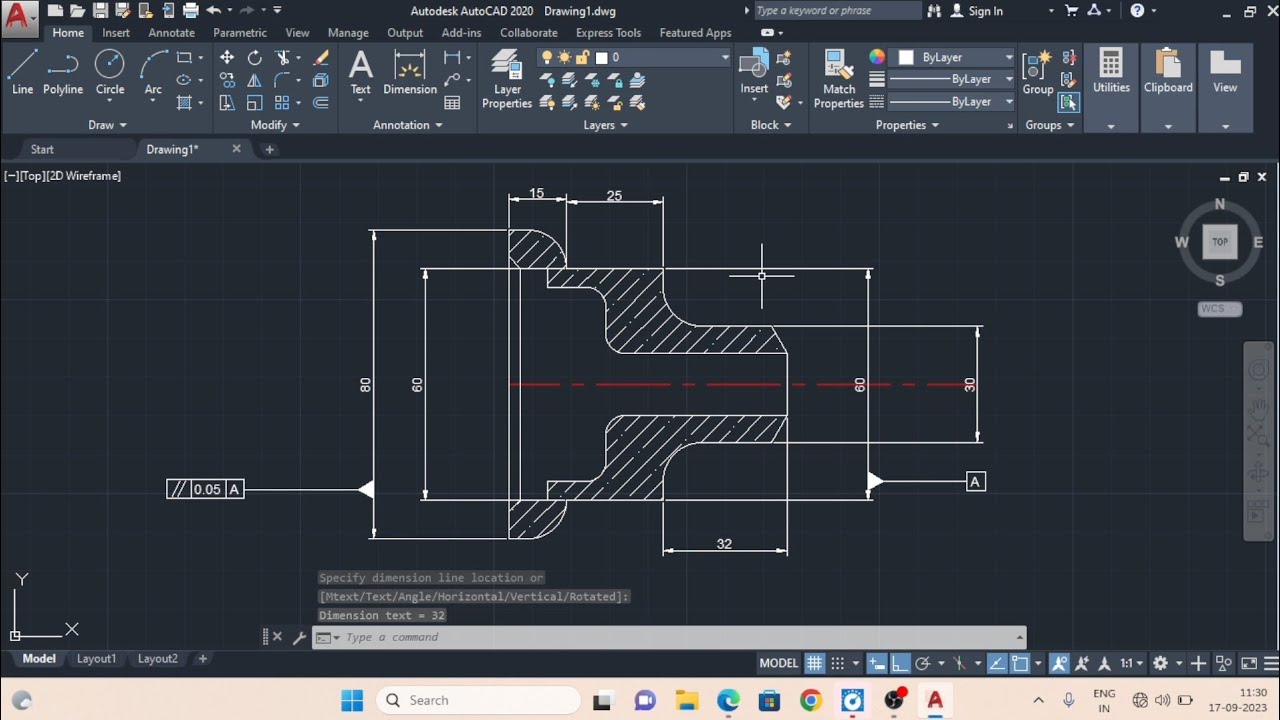Click the Match Properties icon

[x=839, y=80]
